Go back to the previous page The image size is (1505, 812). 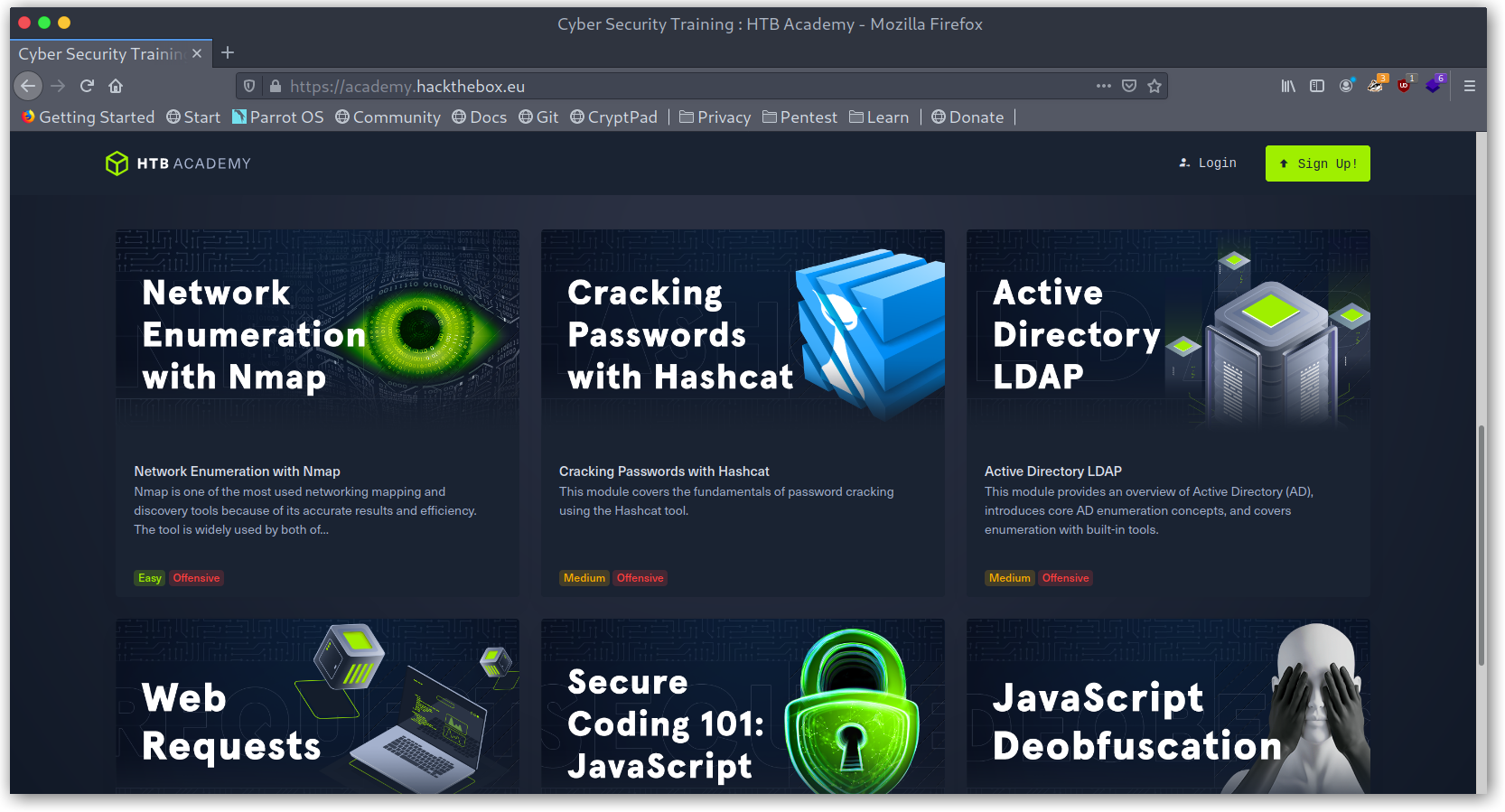tap(28, 86)
